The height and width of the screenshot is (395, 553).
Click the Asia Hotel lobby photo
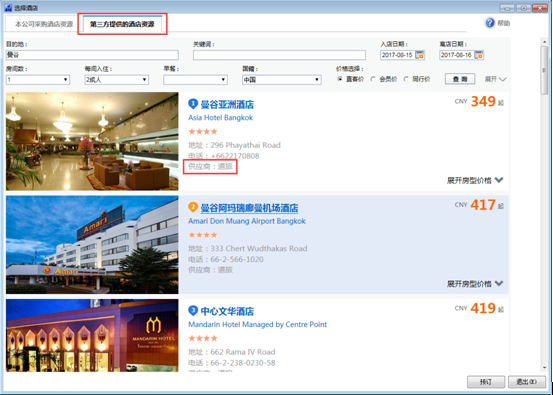point(92,141)
